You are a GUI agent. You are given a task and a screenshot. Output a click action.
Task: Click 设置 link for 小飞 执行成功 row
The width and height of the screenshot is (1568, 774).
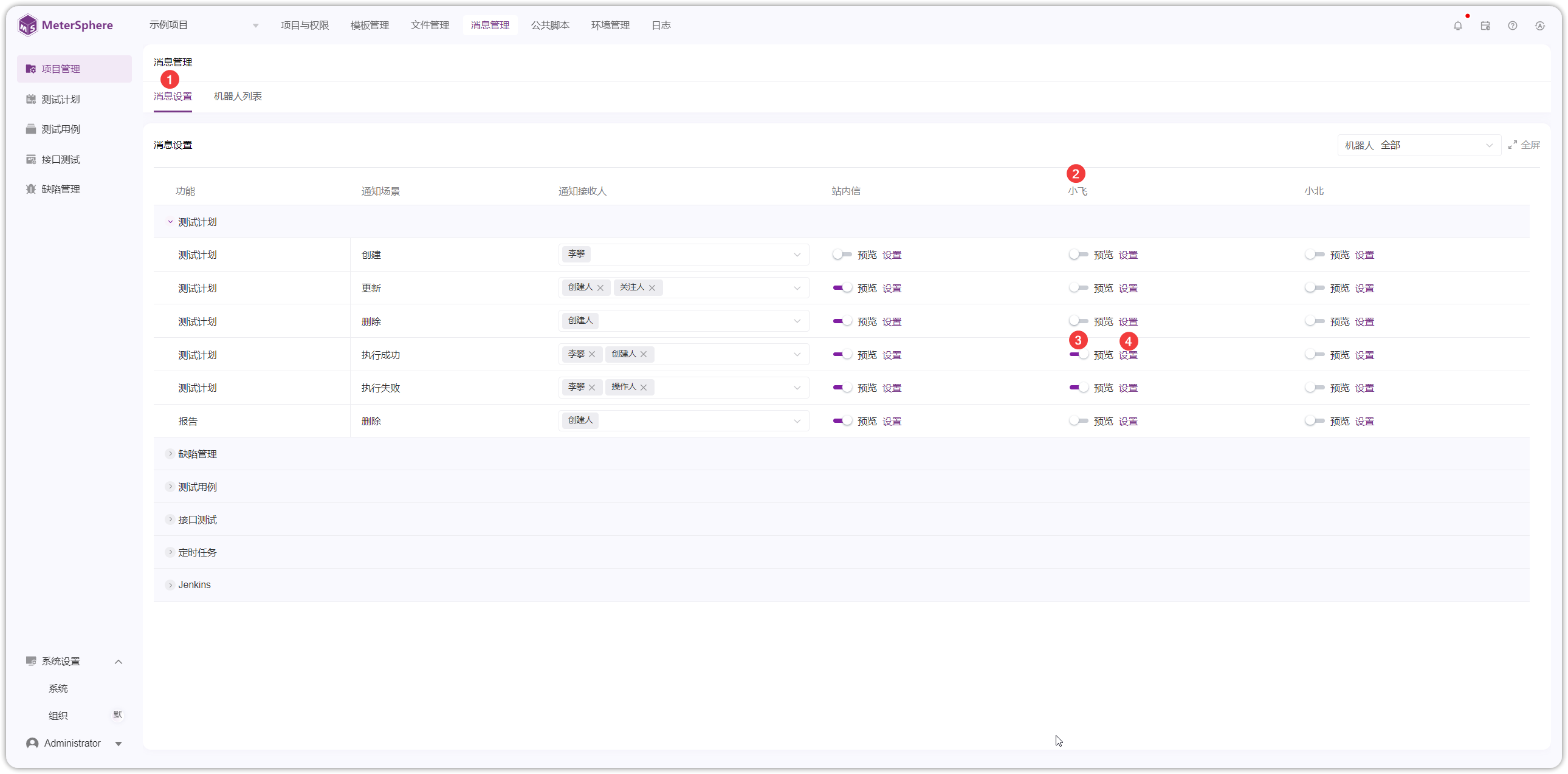[1128, 355]
